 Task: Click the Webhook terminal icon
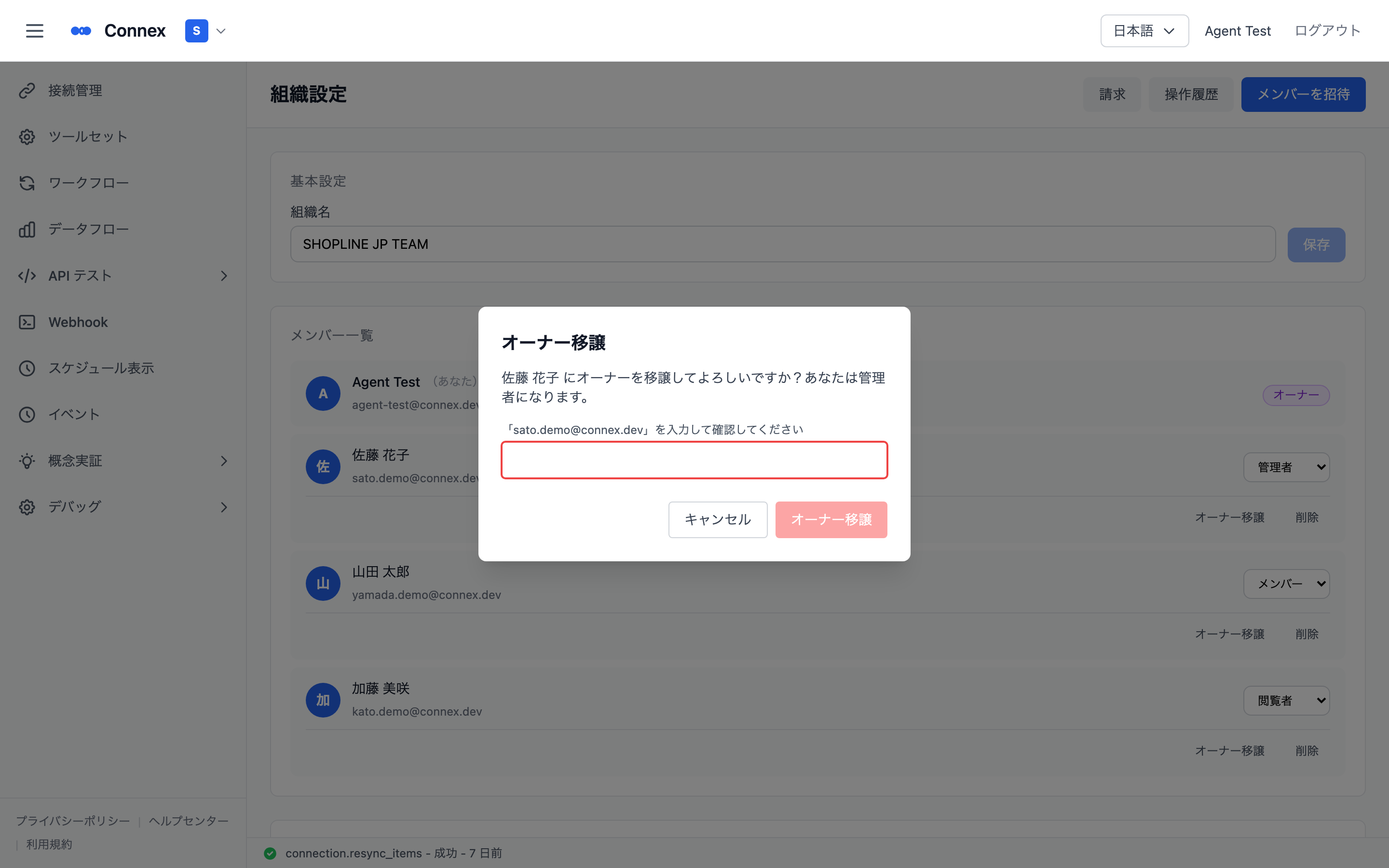[x=27, y=322]
